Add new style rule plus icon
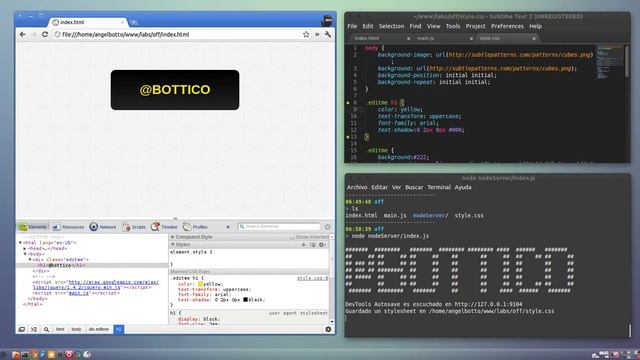Image resolution: width=640 pixels, height=360 pixels. tap(303, 245)
